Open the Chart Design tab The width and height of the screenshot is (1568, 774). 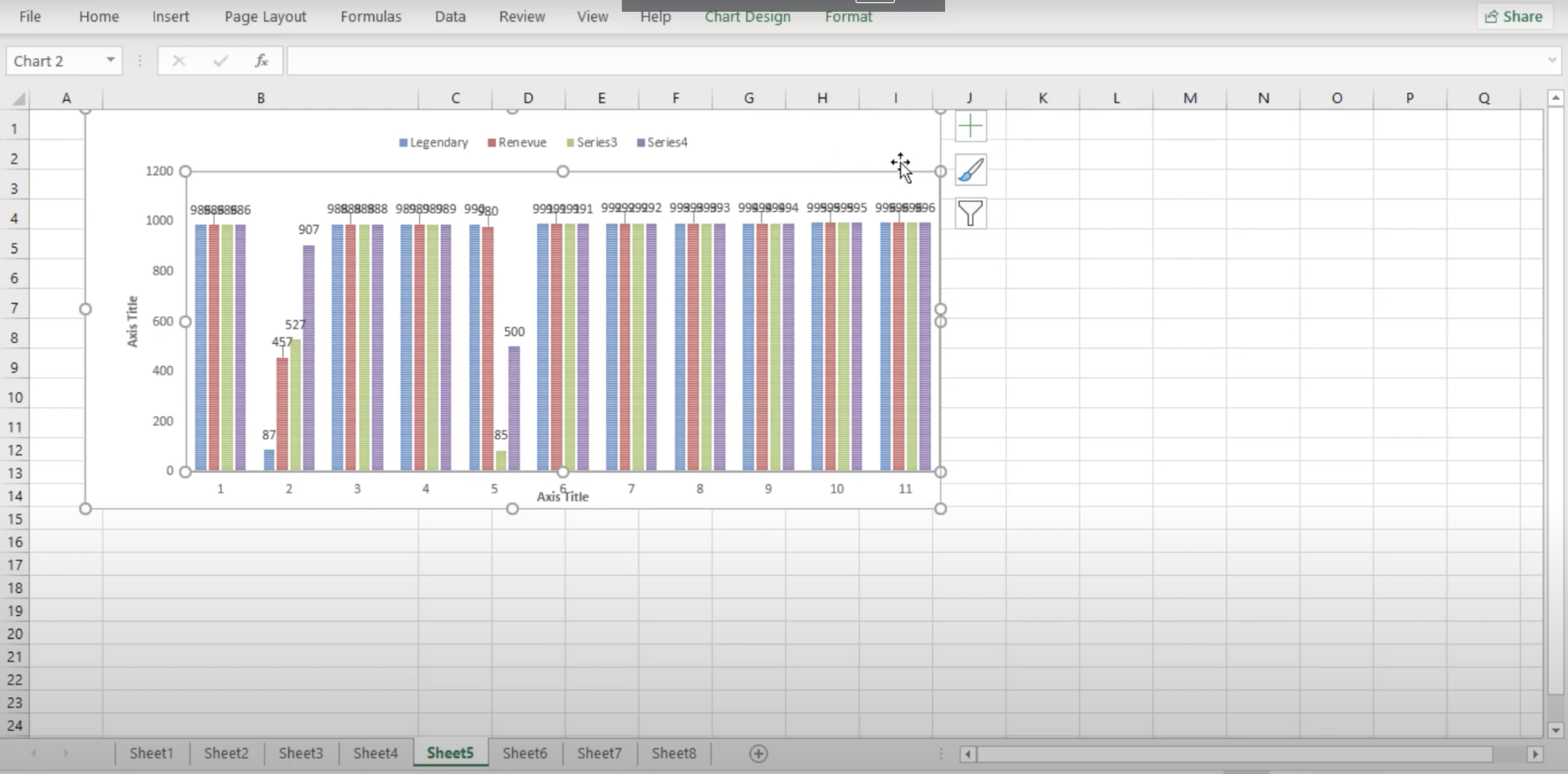point(748,17)
